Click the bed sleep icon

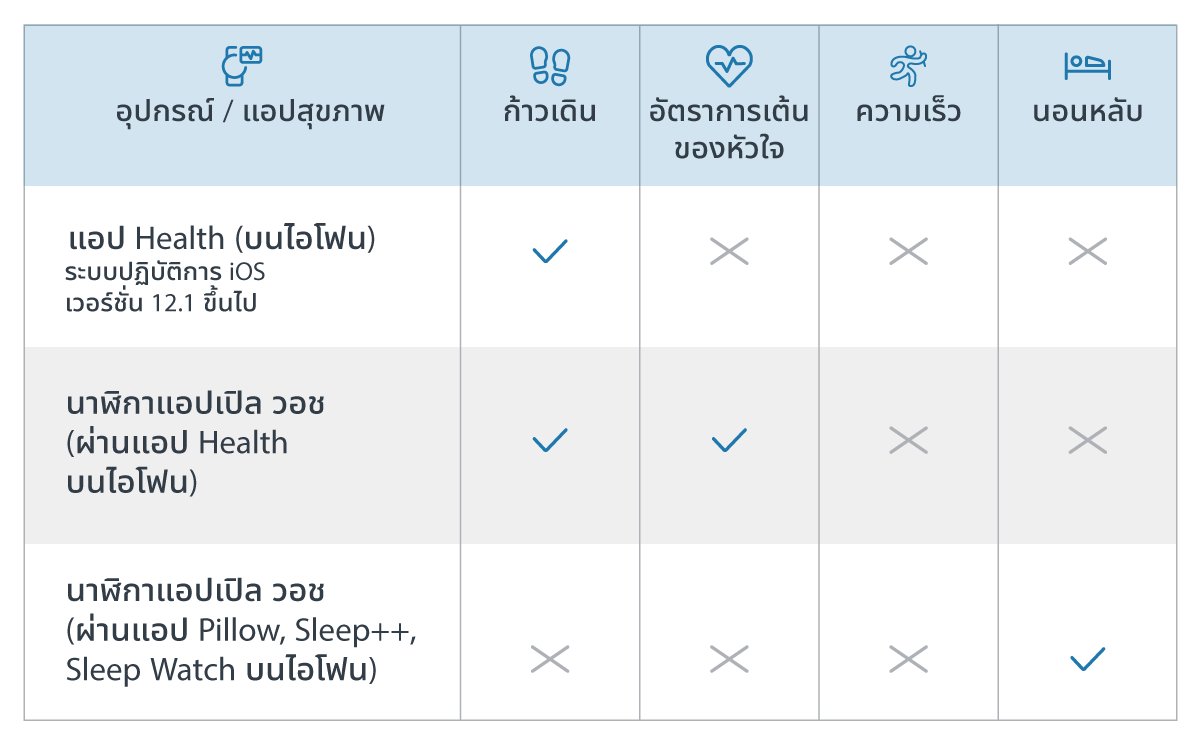click(1087, 67)
